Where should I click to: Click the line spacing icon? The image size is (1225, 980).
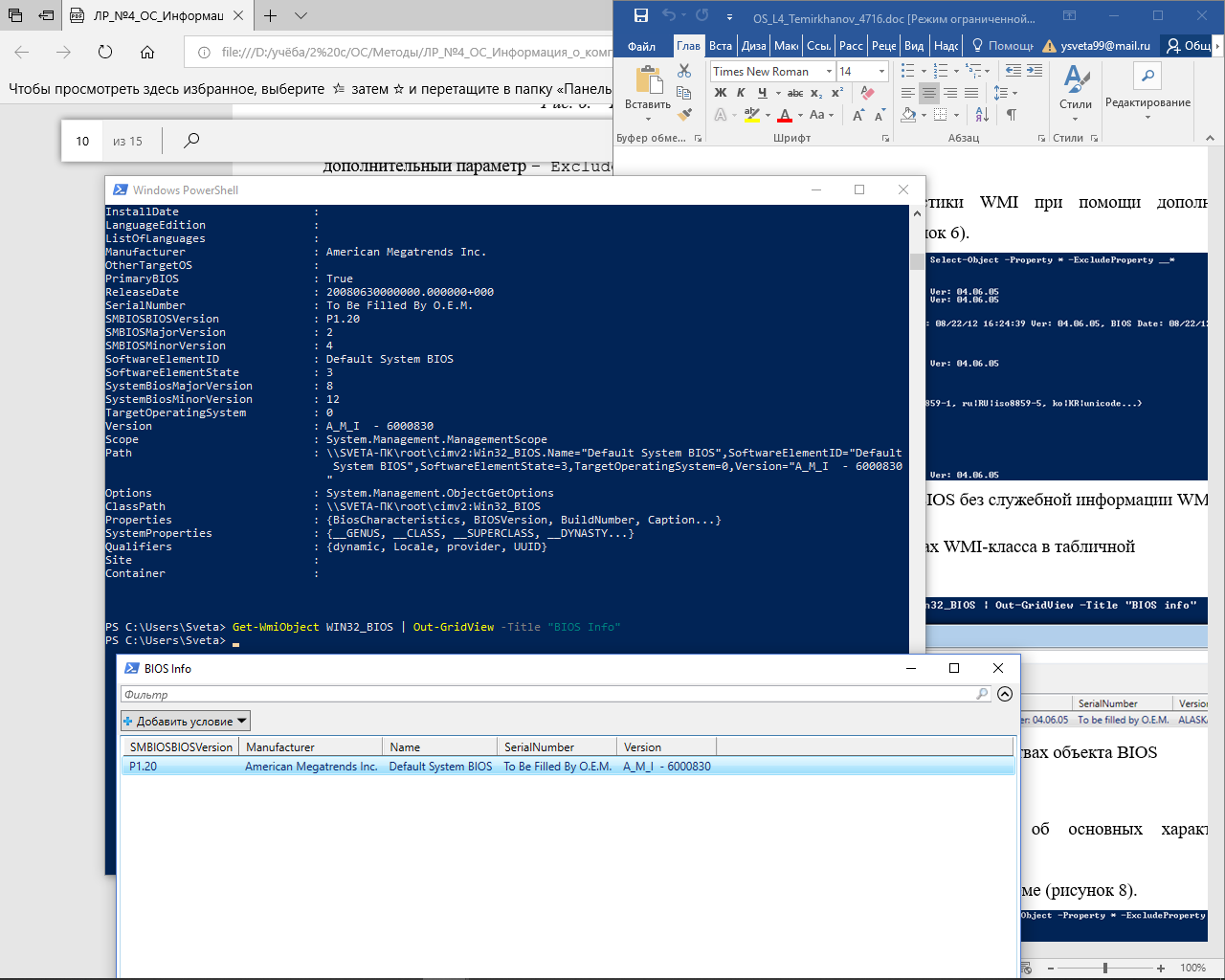[x=1000, y=93]
